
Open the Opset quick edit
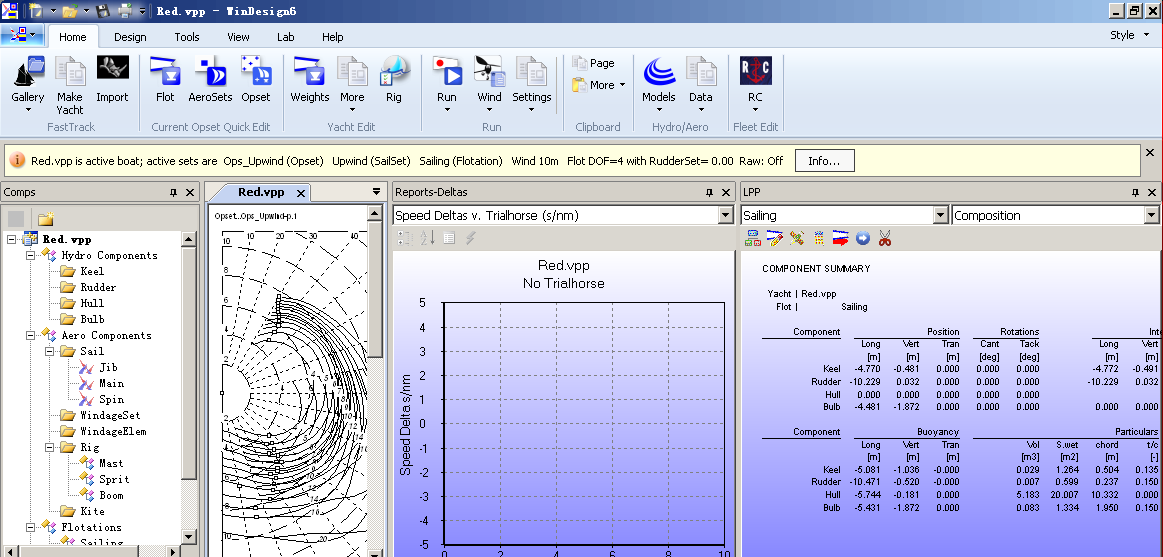(256, 80)
